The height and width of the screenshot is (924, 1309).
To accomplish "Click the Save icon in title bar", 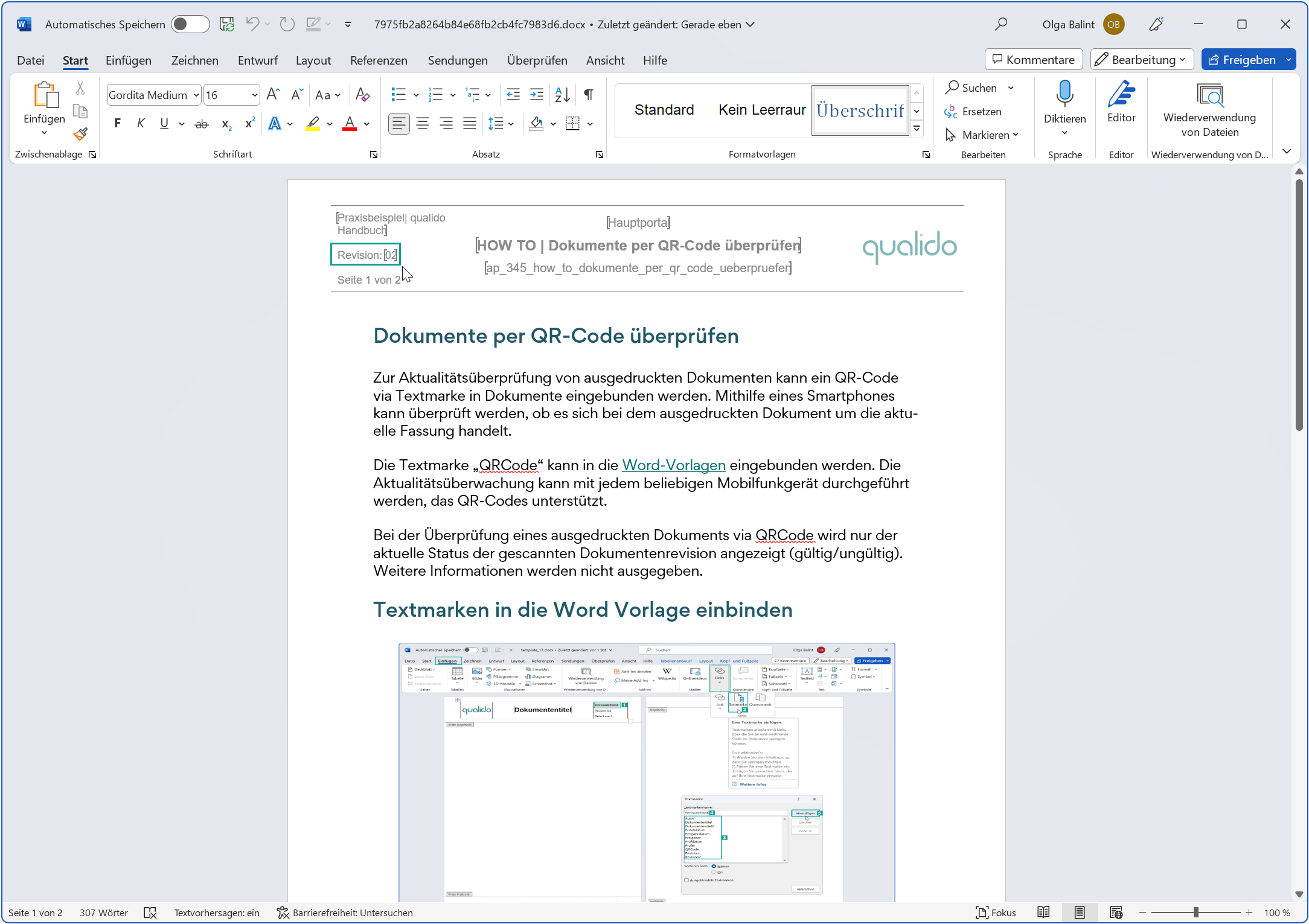I will click(227, 24).
